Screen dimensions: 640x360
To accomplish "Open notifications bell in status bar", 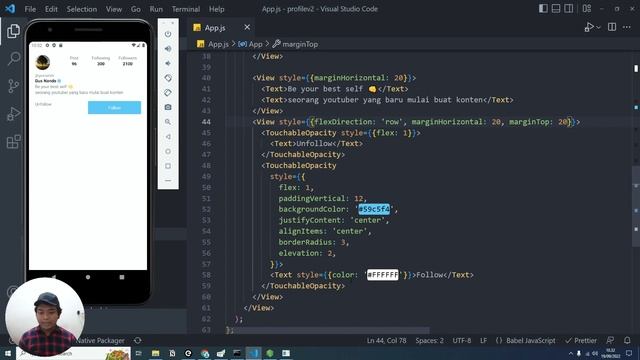I will coord(627,340).
